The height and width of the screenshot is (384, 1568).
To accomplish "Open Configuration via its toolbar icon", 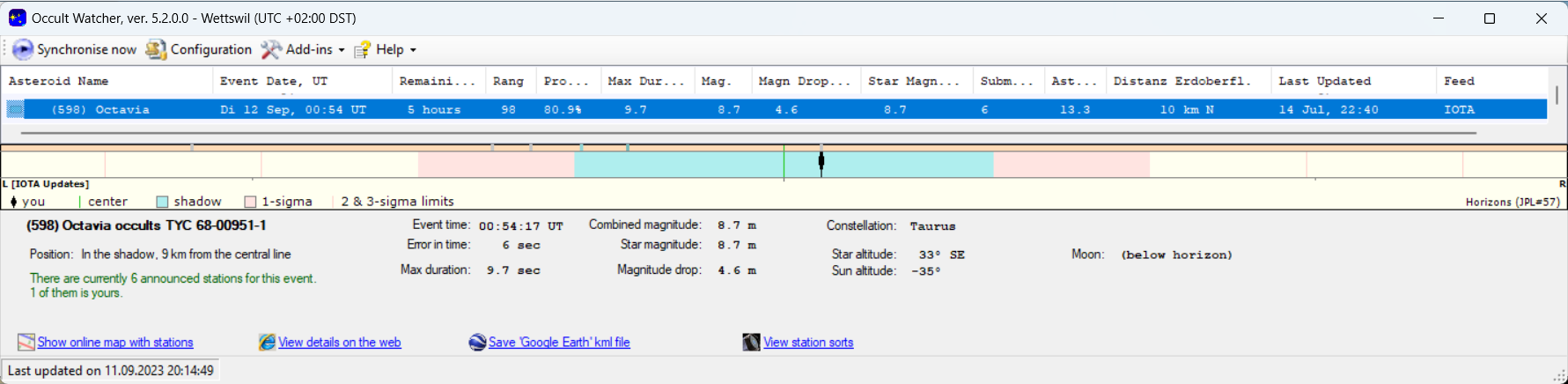I will tap(156, 50).
